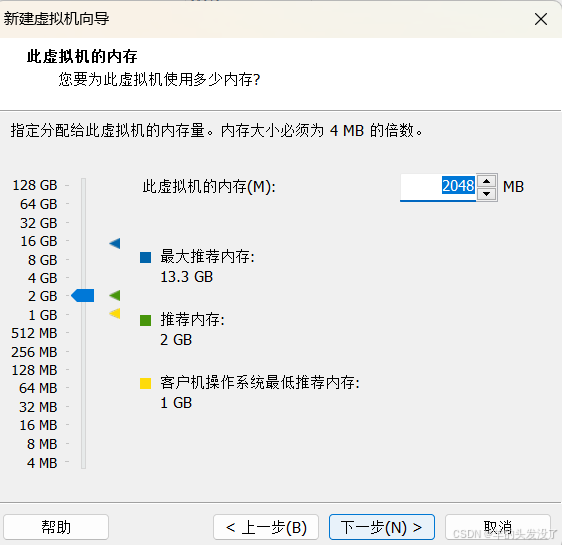Click the 64 MB slider label

[x=38, y=388]
